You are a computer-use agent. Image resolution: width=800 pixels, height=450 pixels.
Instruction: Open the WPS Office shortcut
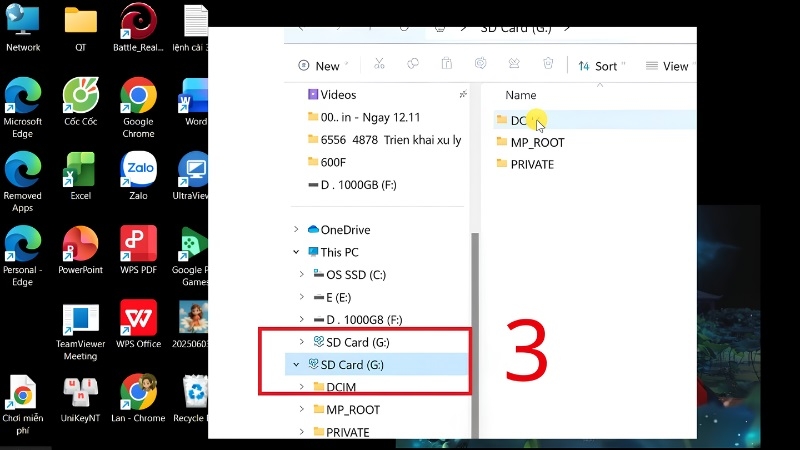click(138, 324)
